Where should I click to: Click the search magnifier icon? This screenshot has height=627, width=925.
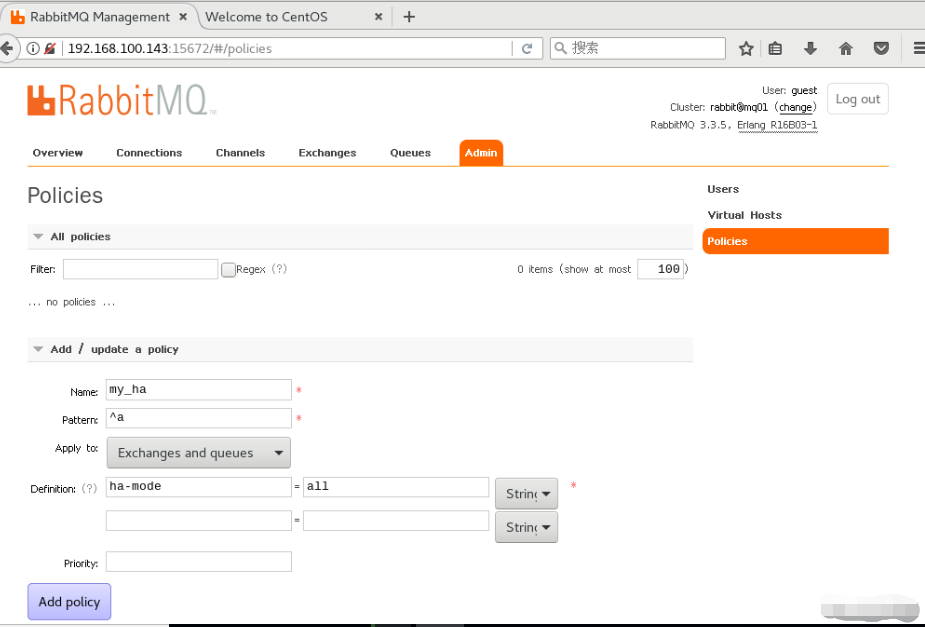(x=560, y=48)
